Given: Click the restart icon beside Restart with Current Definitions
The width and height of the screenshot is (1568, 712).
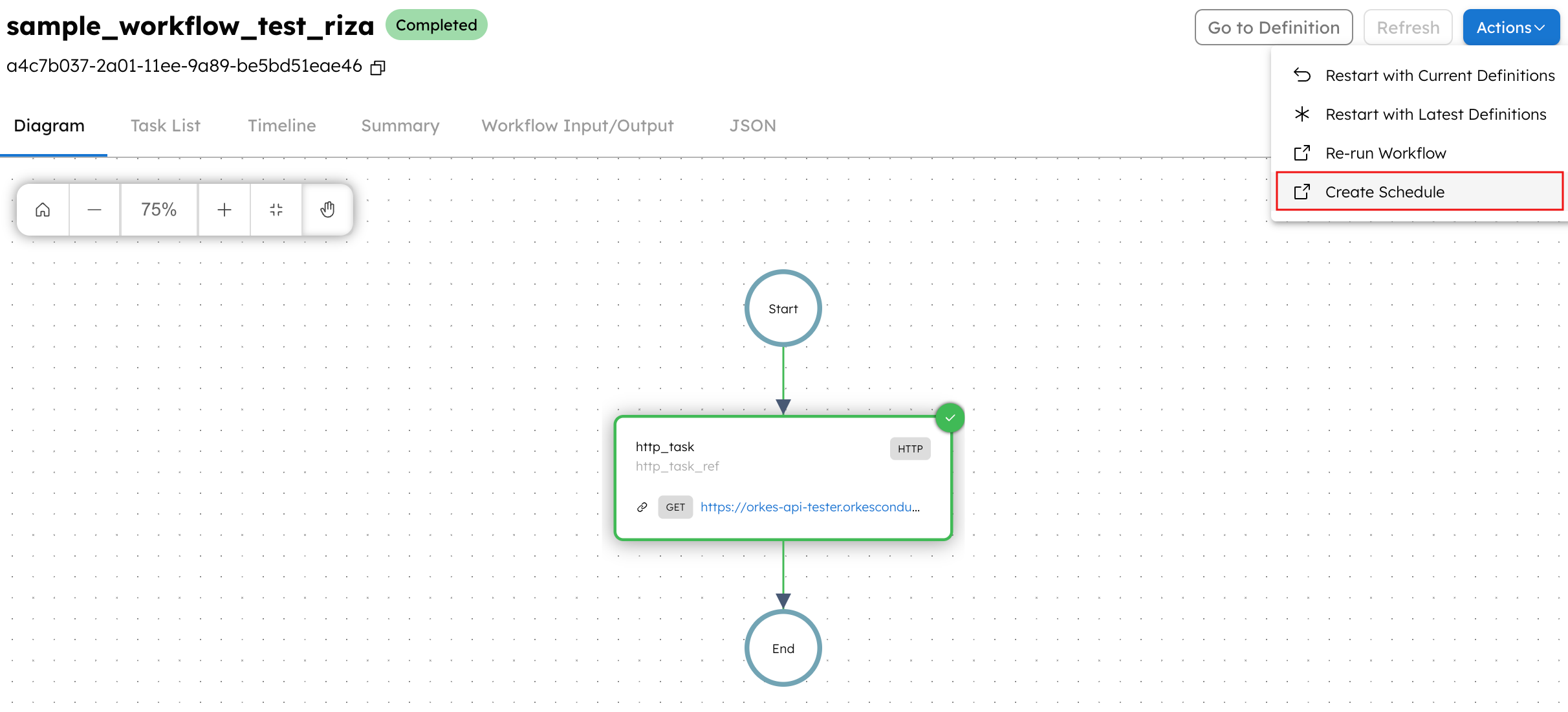Looking at the screenshot, I should 1302,75.
